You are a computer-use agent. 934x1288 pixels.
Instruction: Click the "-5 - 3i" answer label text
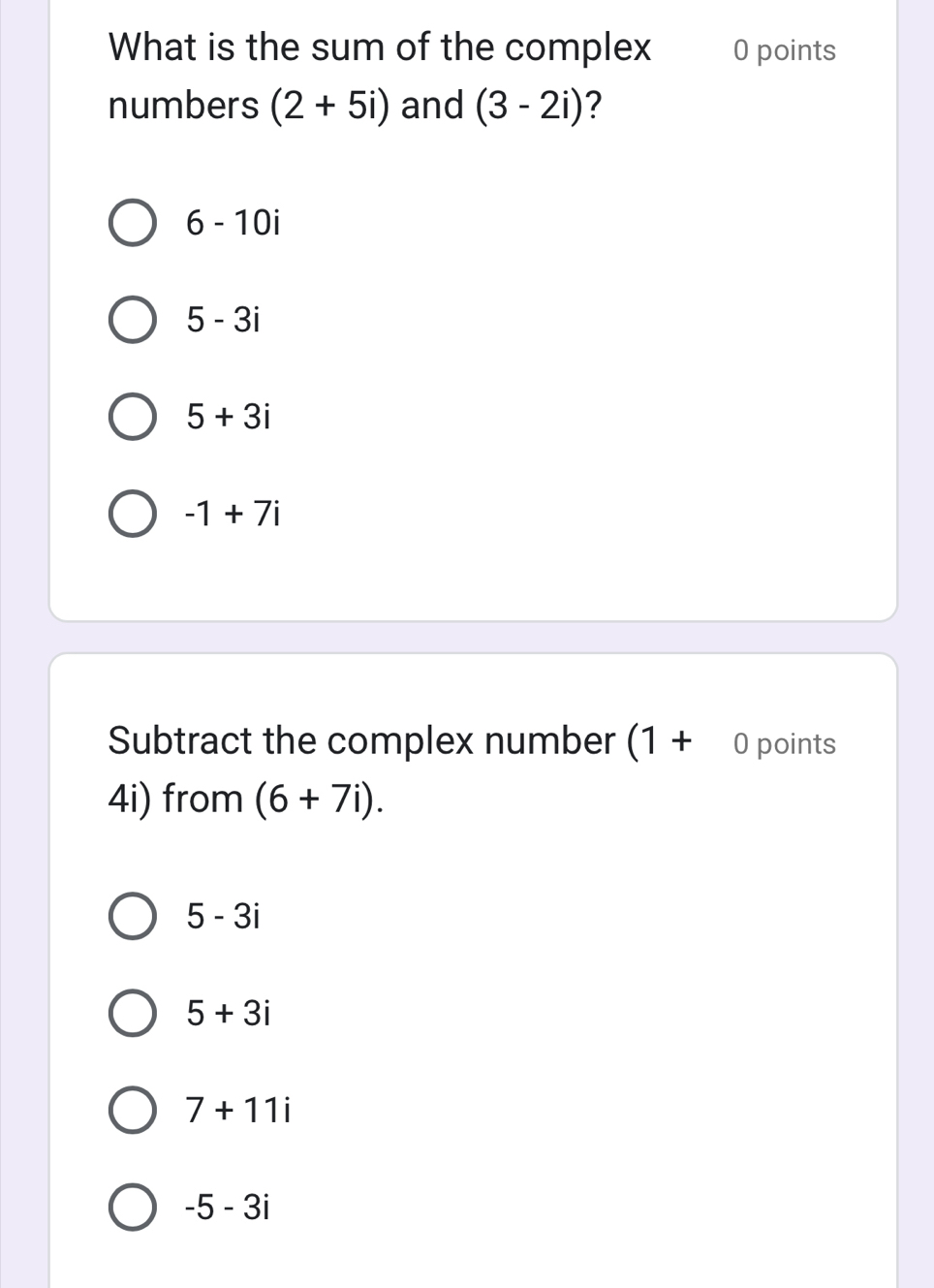click(x=228, y=1208)
